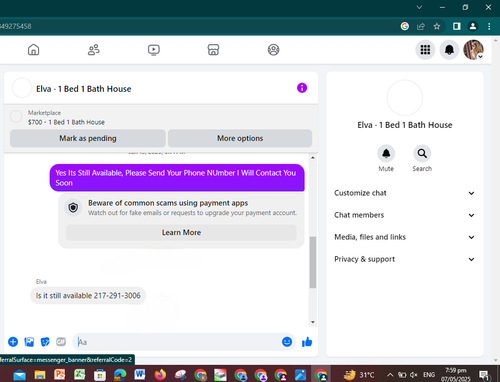
Task: Click the message input field
Action: pyautogui.click(x=183, y=342)
